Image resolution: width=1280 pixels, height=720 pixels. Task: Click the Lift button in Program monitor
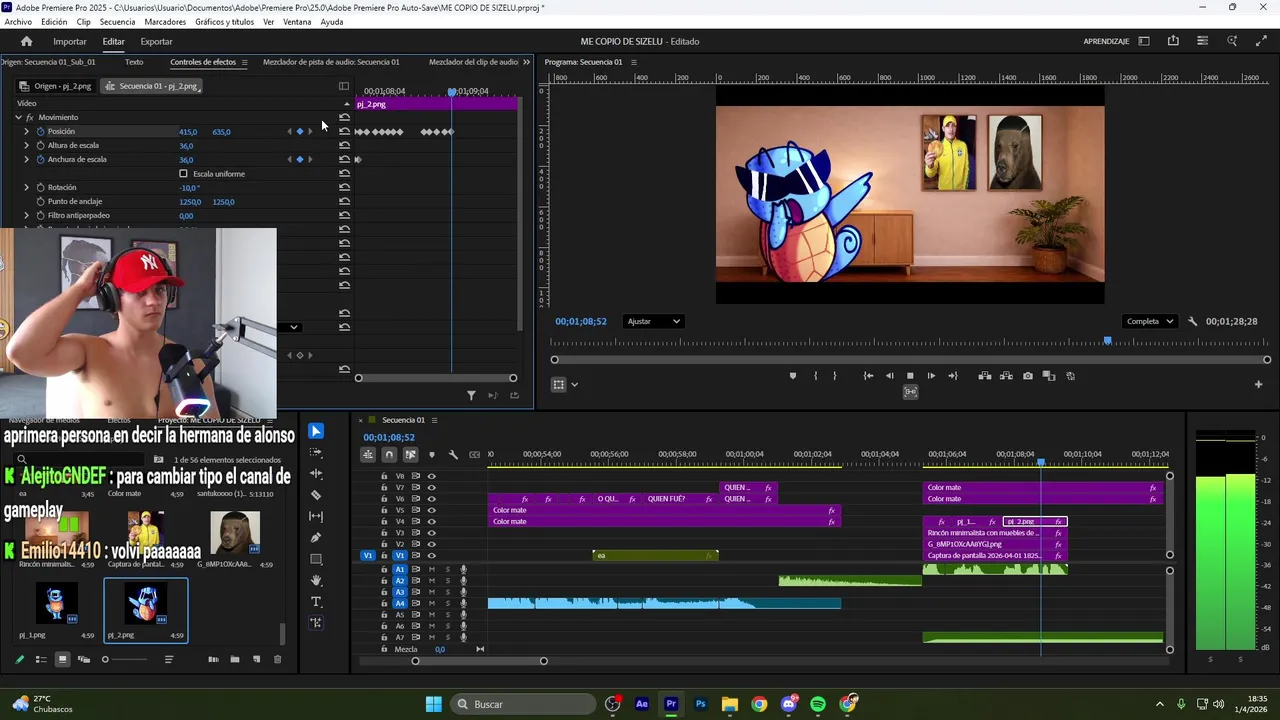point(985,376)
